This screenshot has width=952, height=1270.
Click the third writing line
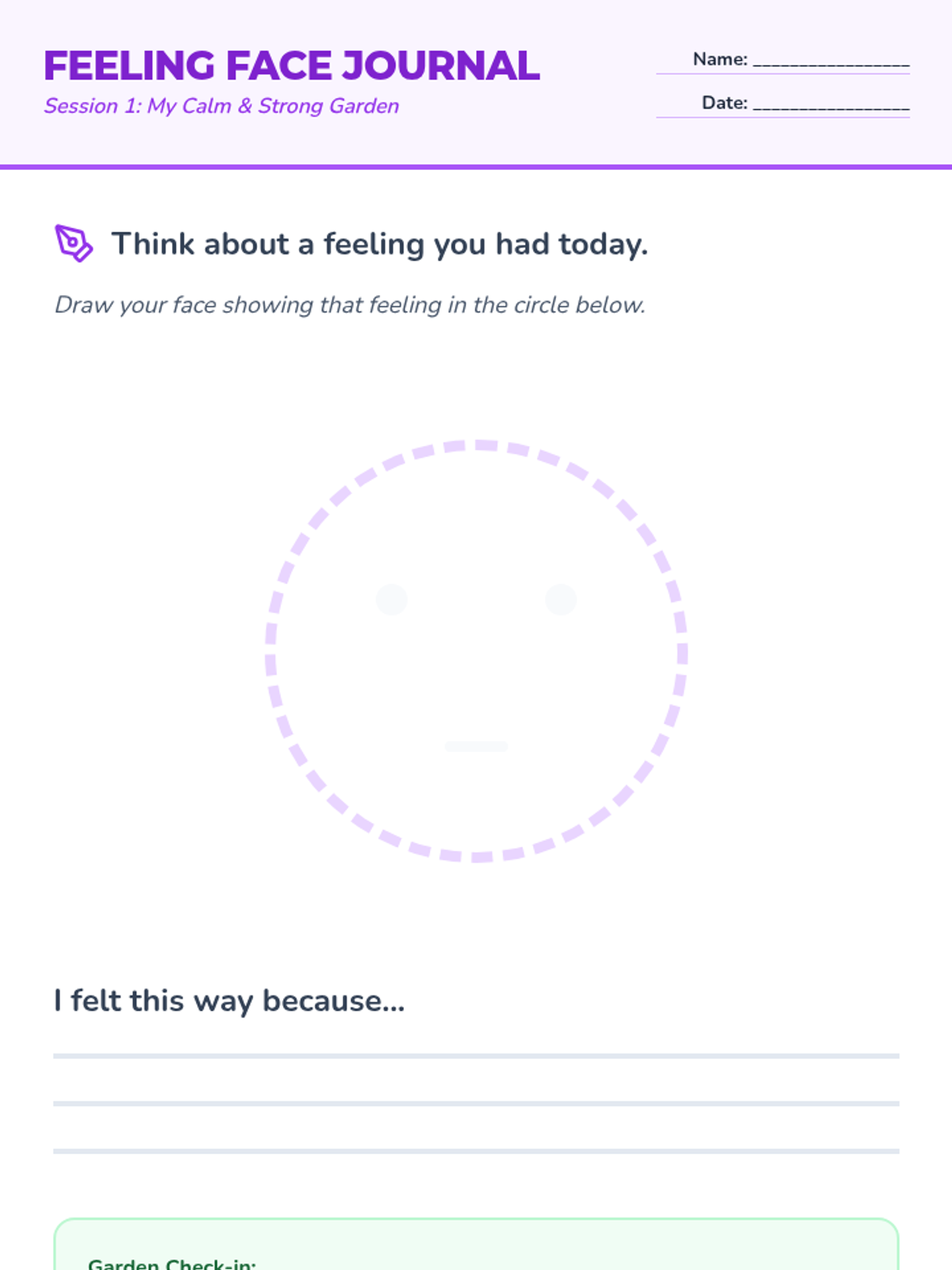(x=476, y=1151)
